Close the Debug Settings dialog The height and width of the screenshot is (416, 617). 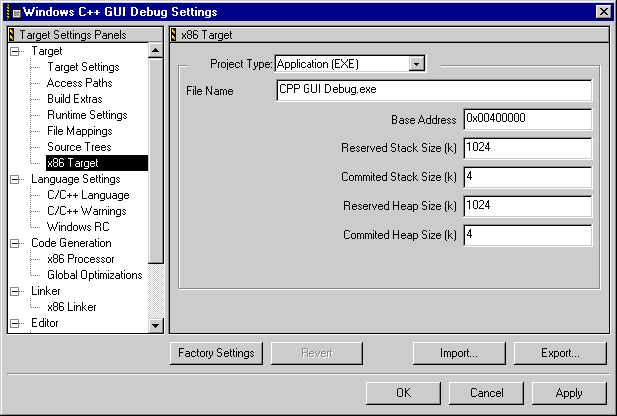click(604, 12)
